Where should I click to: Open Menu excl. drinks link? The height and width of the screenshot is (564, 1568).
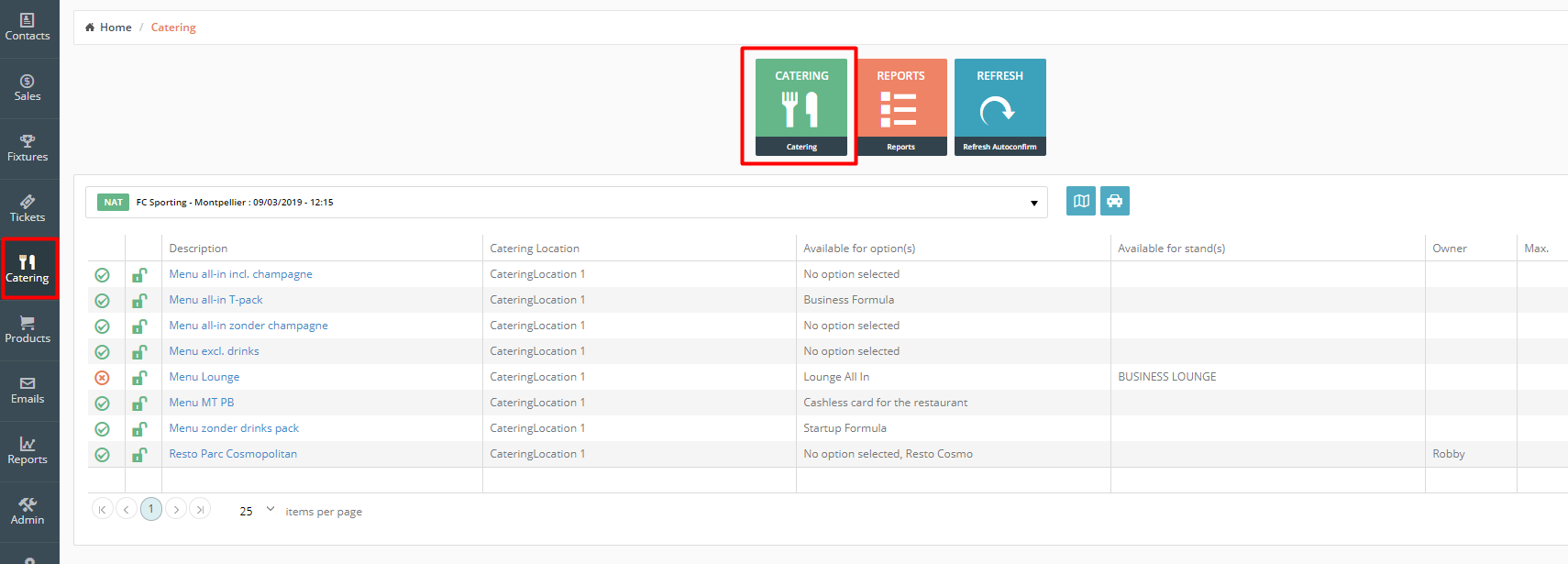coord(214,351)
